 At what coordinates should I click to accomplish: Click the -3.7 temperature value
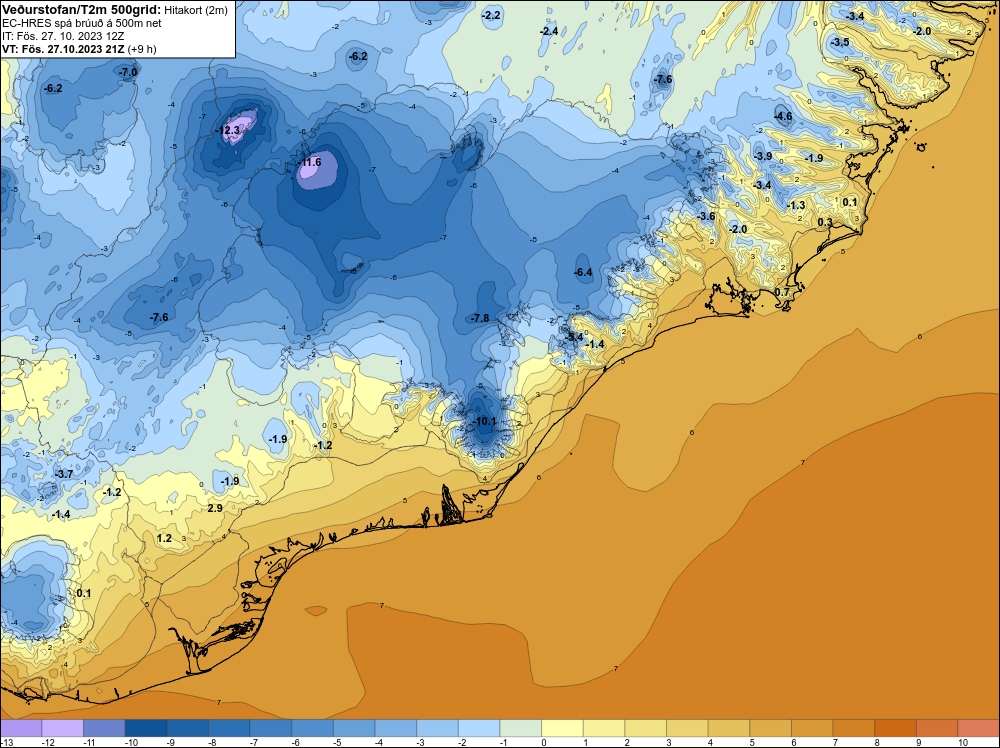[x=64, y=474]
